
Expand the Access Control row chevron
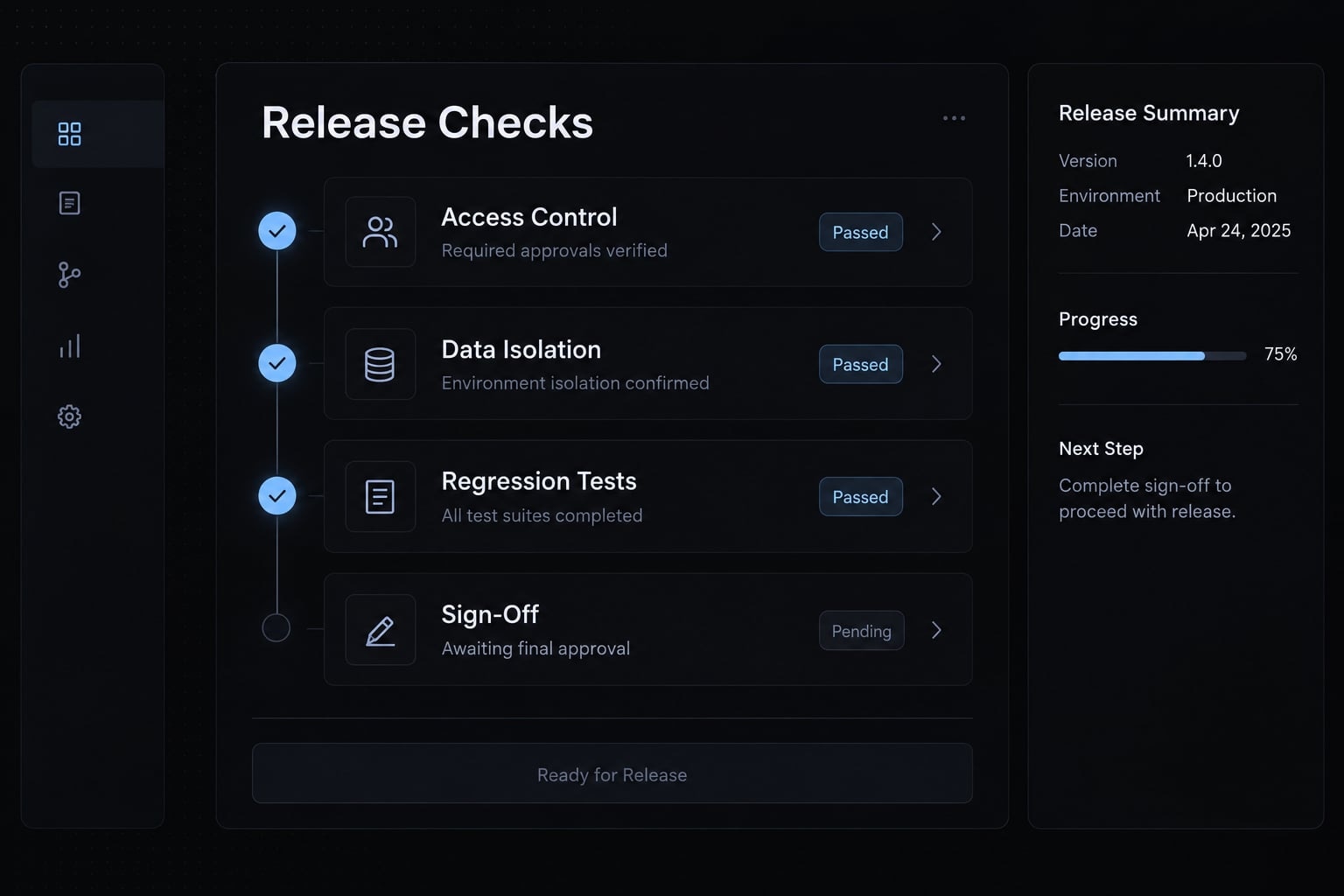(936, 232)
